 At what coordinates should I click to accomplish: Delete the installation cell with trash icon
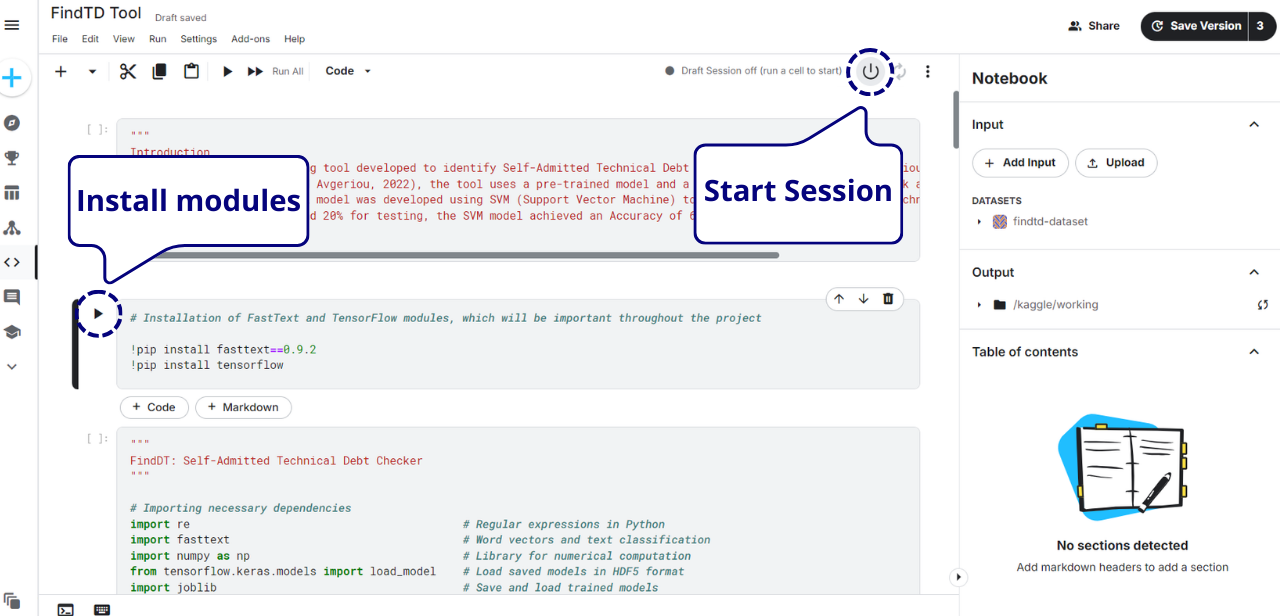click(888, 299)
